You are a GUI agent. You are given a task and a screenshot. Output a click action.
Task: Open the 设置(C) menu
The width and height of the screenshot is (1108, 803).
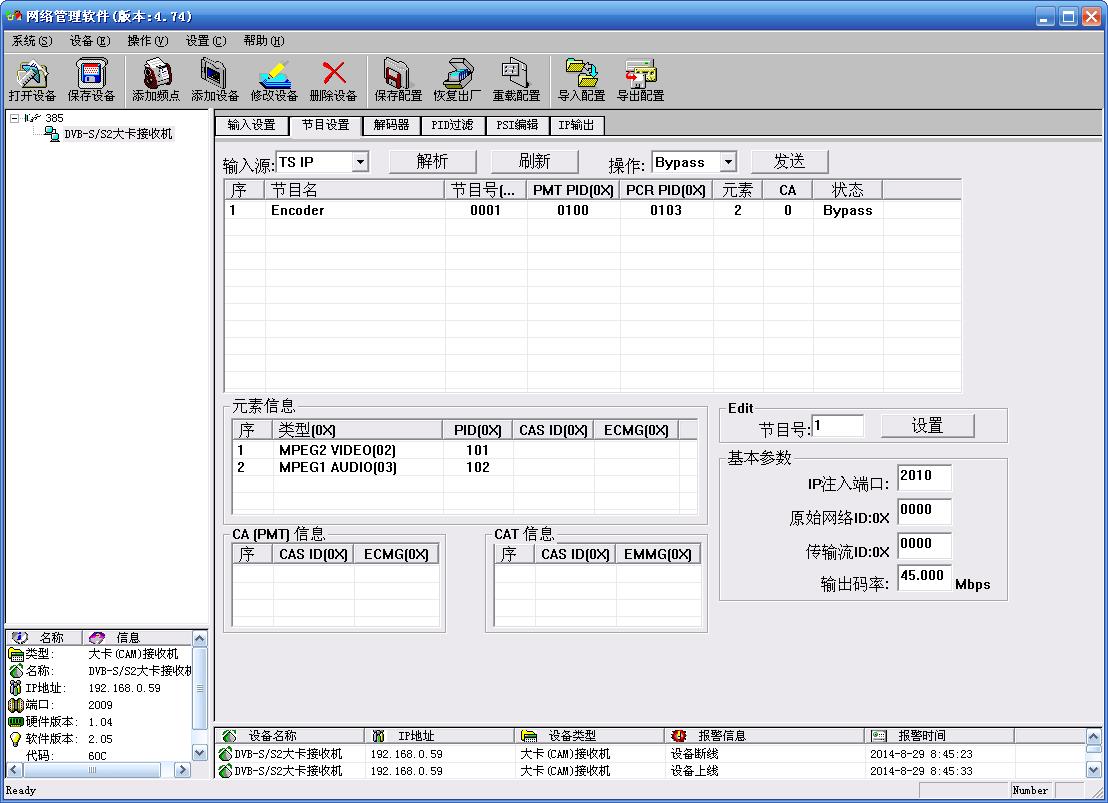point(206,41)
